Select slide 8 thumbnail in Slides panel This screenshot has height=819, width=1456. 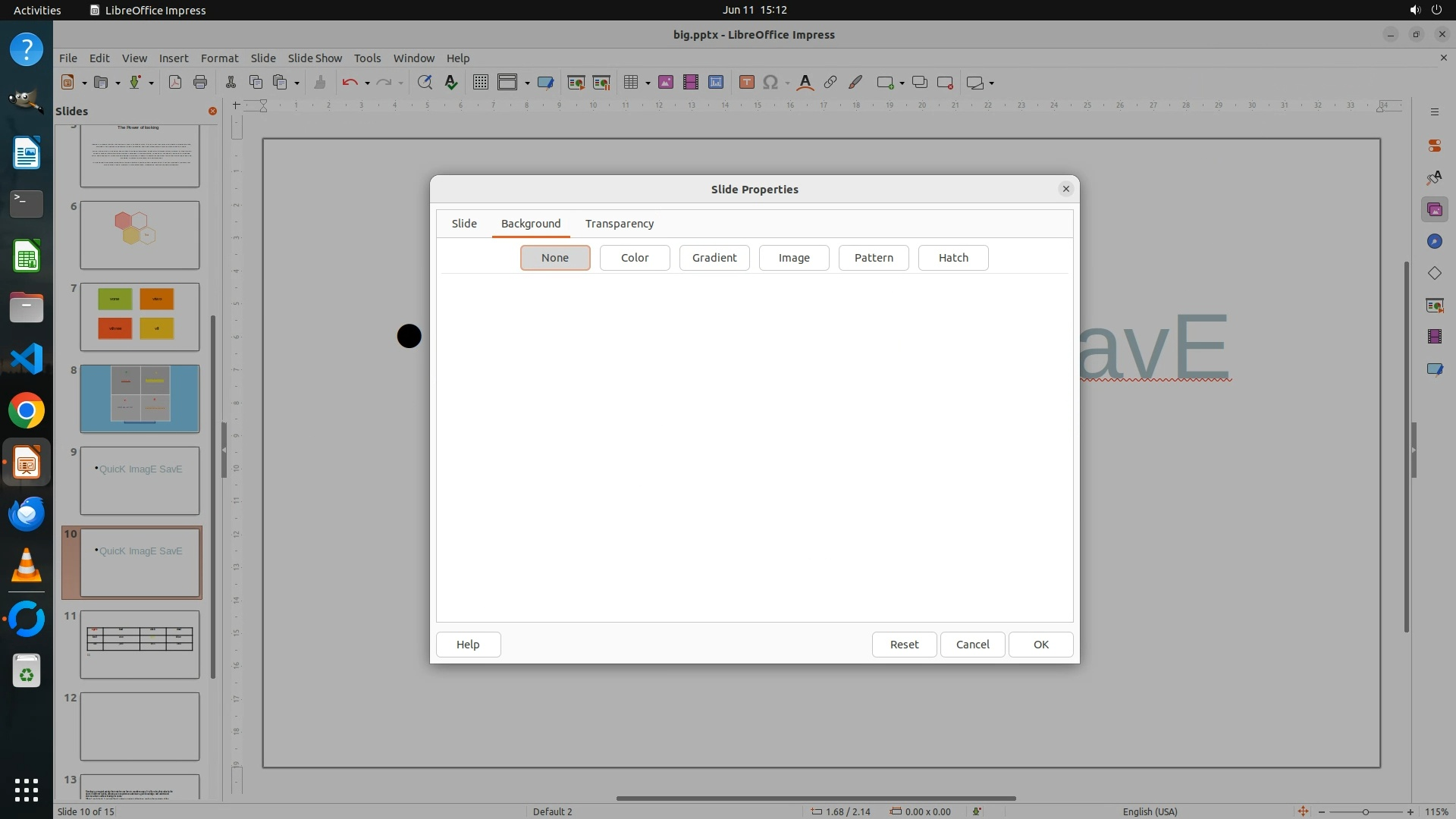(140, 399)
